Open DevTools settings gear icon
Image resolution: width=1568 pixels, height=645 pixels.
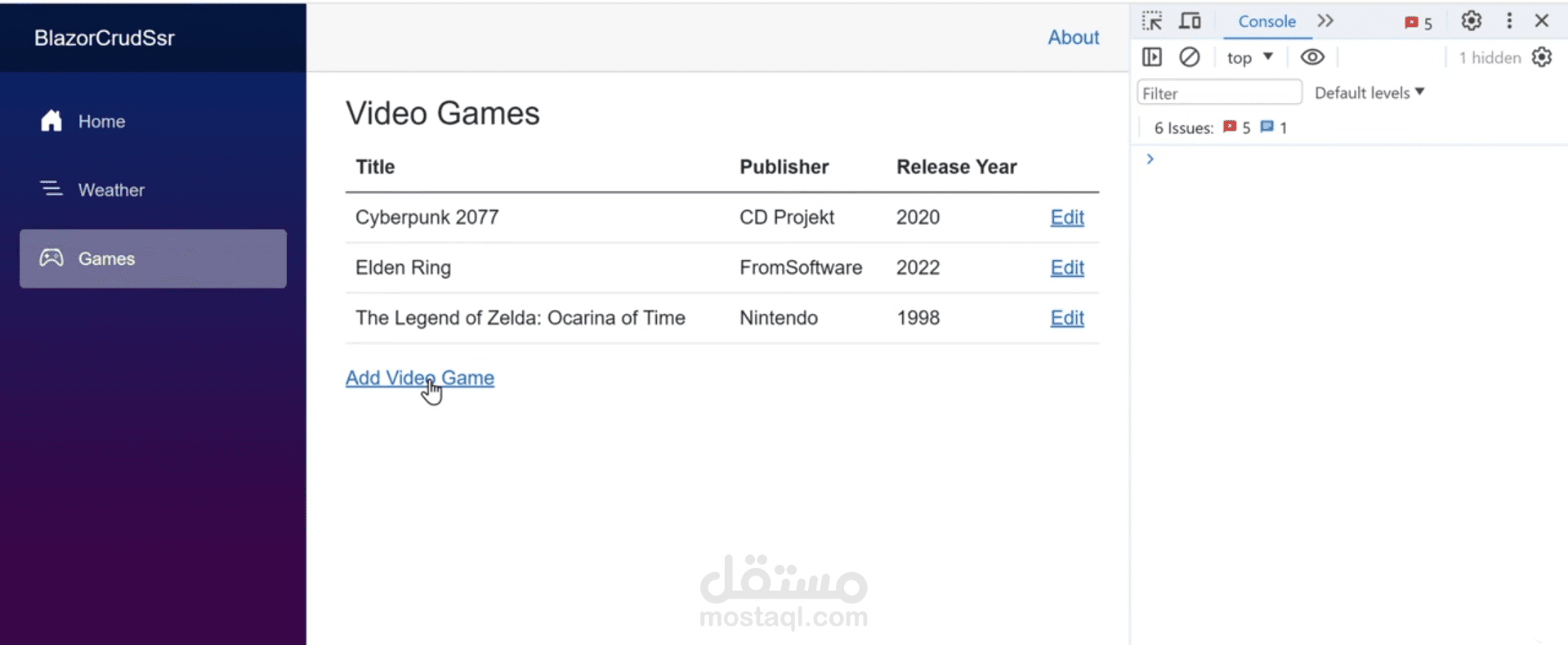tap(1471, 21)
